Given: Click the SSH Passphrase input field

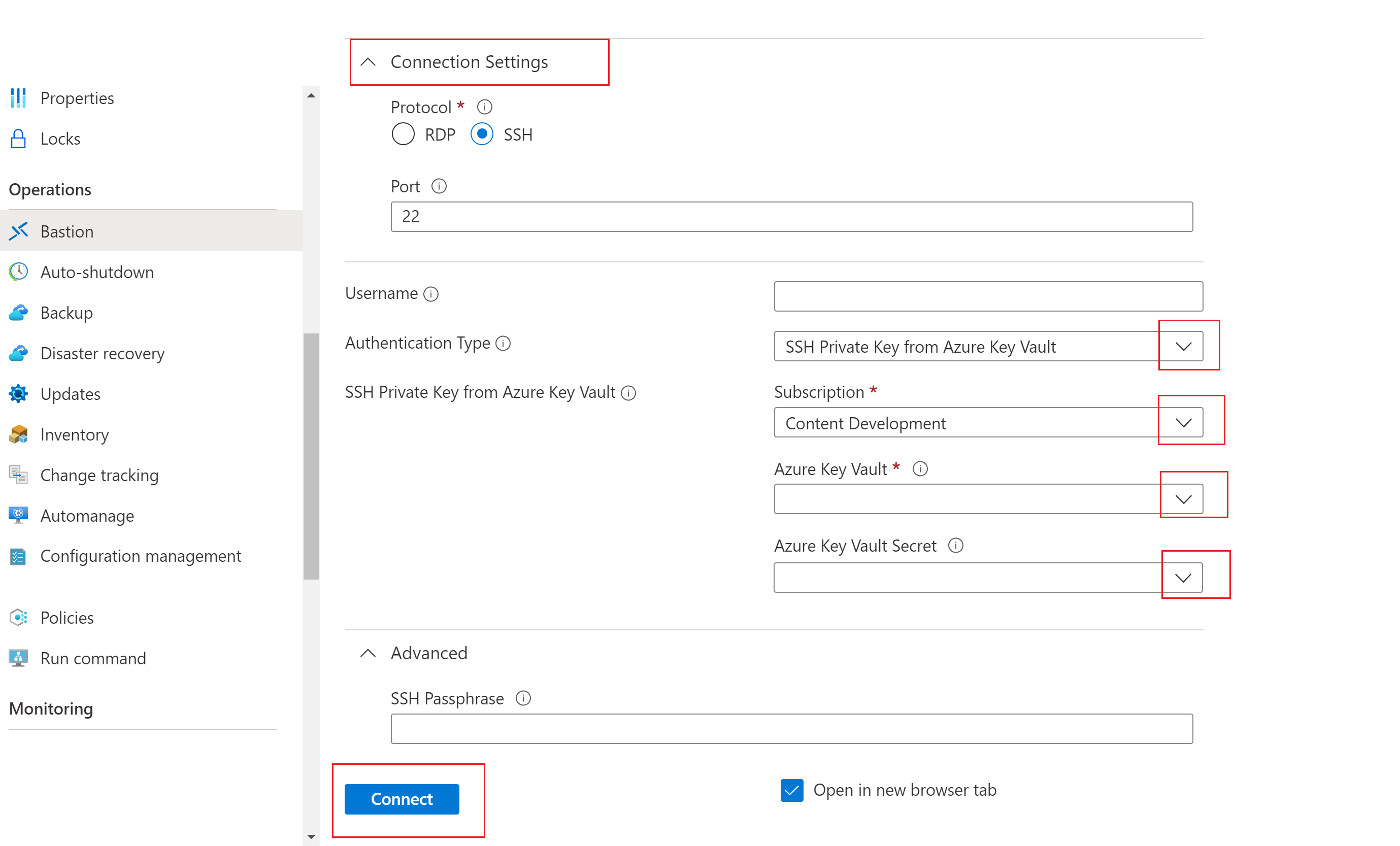Looking at the screenshot, I should coord(790,729).
